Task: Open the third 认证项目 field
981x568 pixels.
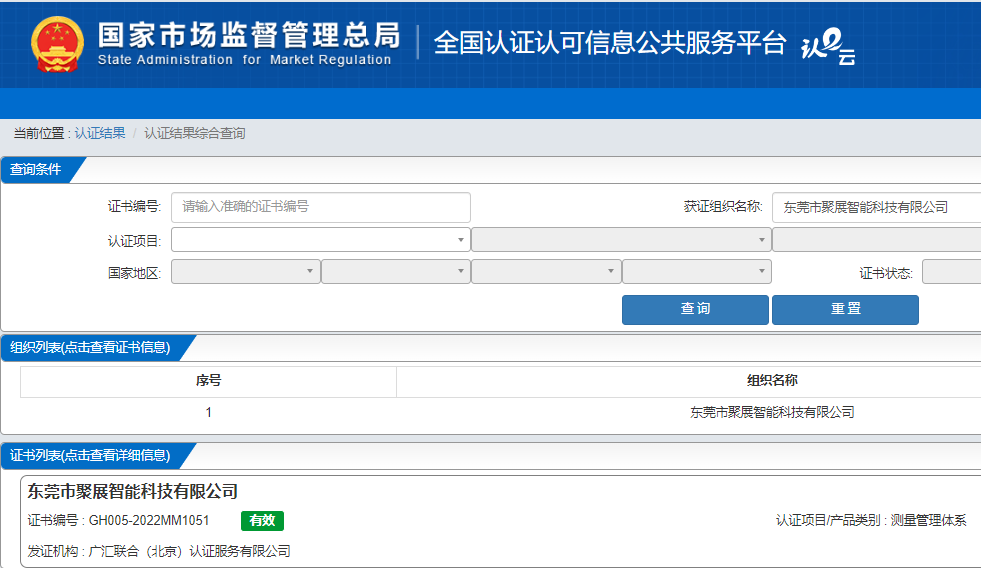Action: 877,240
